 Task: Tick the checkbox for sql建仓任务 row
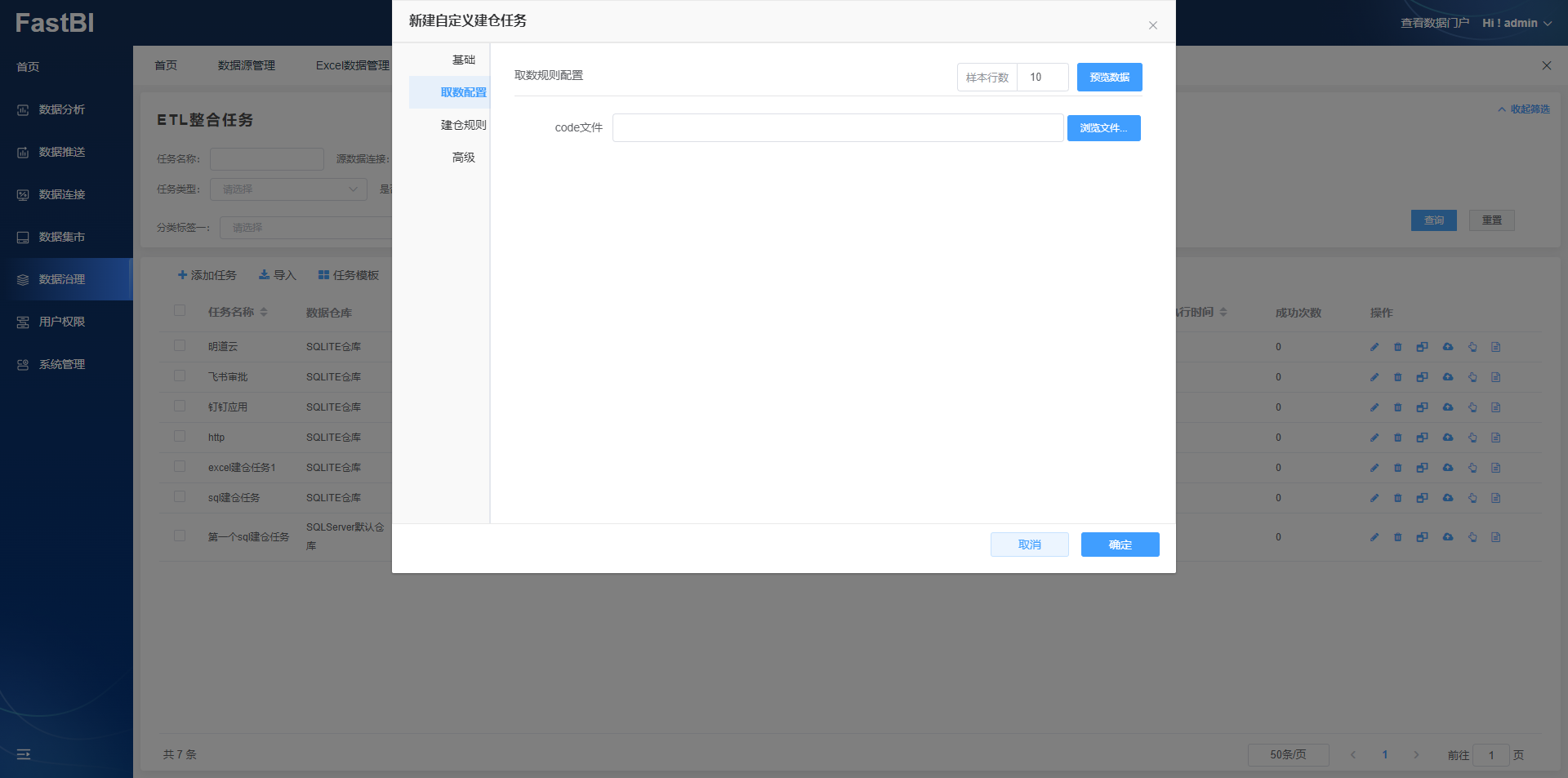coord(180,496)
